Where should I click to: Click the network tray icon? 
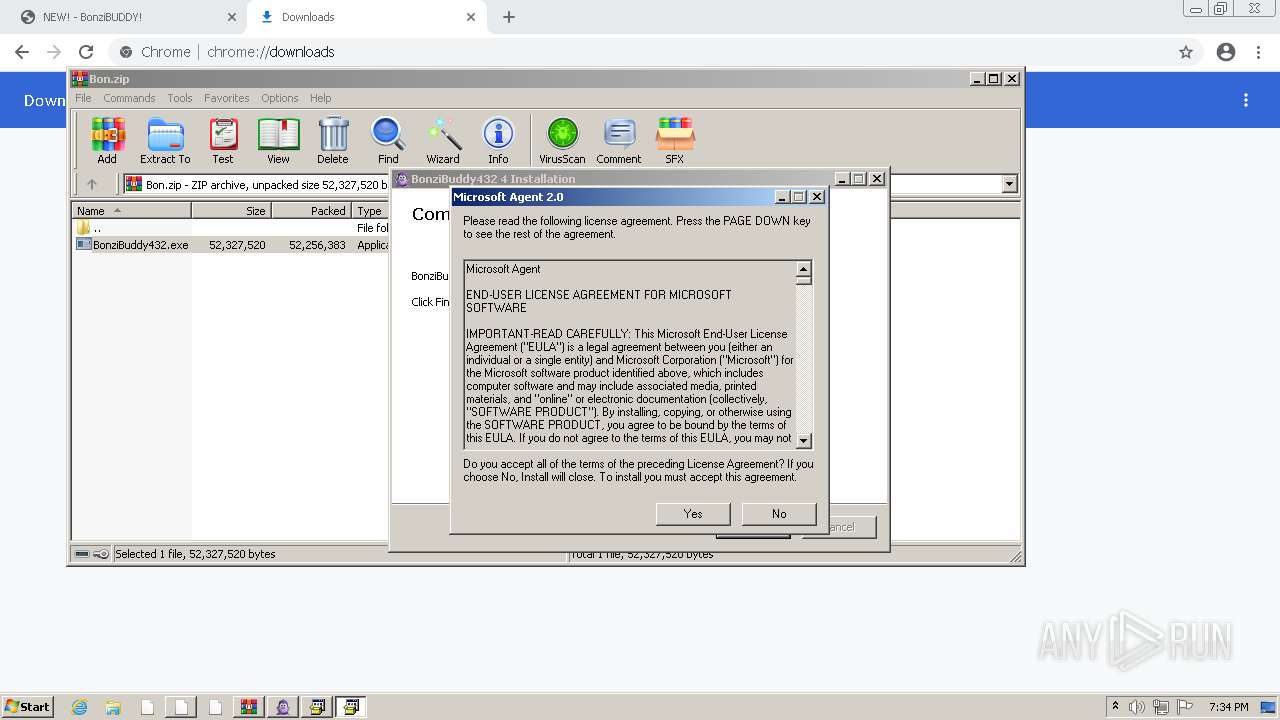click(x=1161, y=707)
